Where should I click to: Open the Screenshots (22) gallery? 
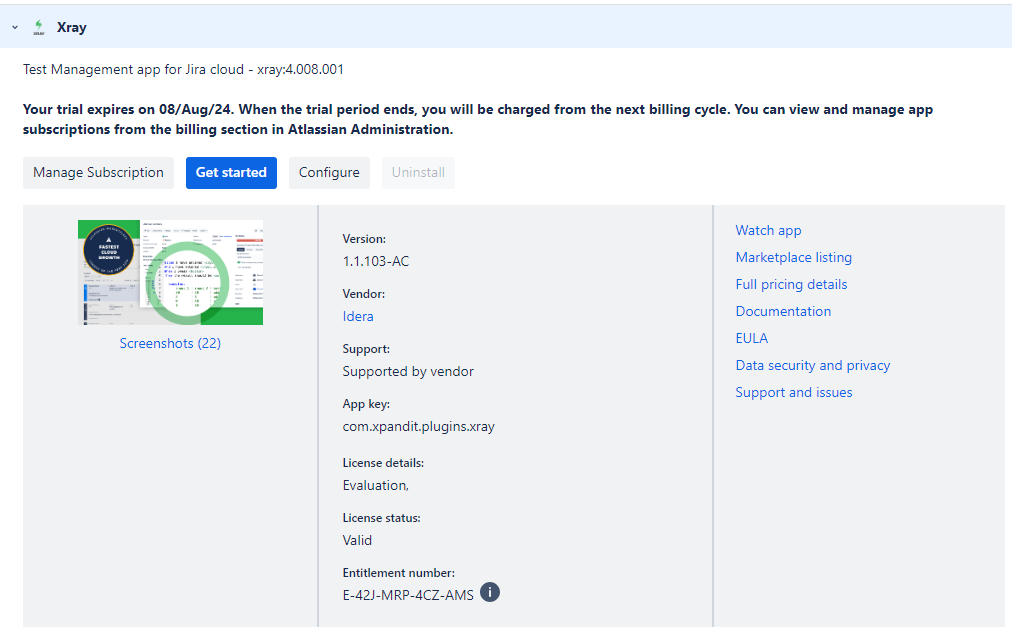tap(170, 343)
